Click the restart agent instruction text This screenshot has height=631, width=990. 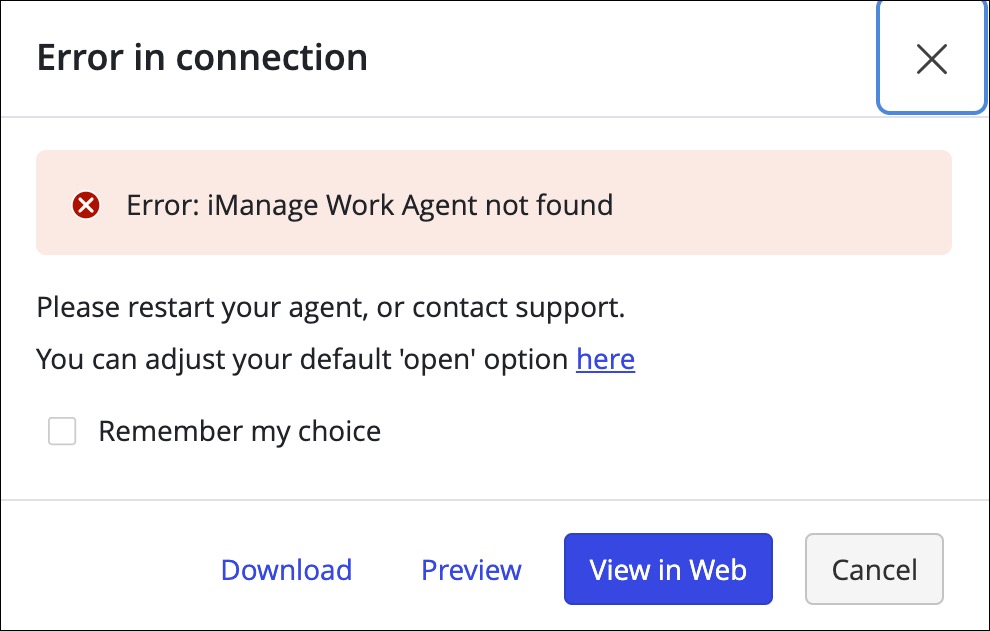330,307
